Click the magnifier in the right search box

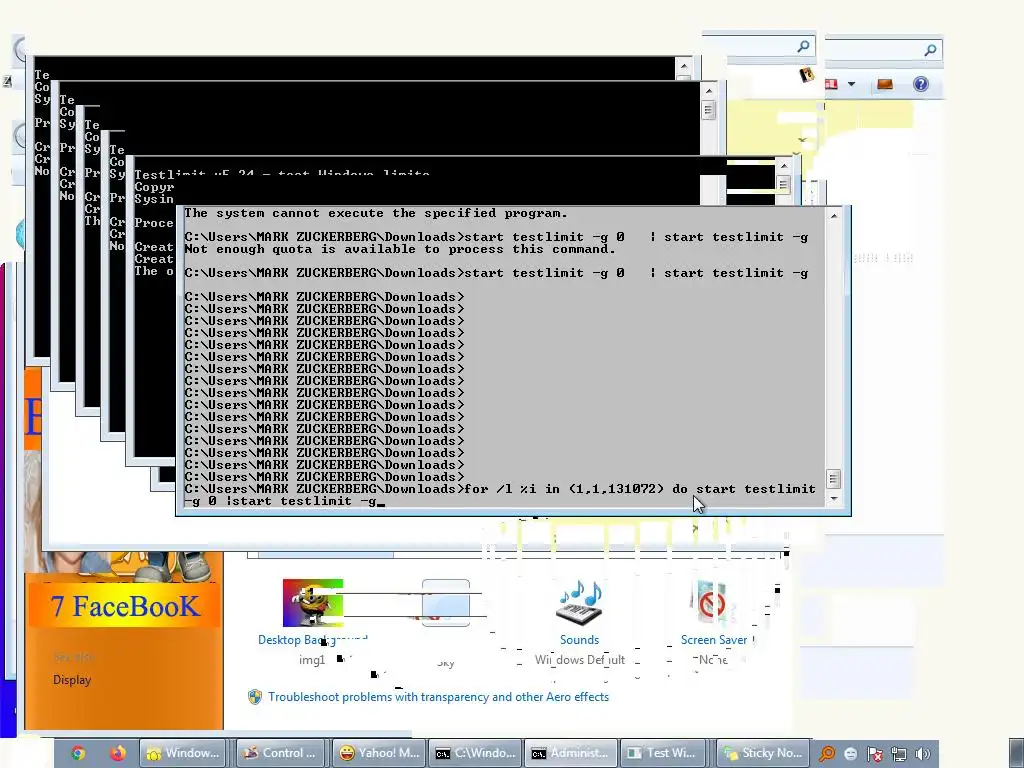coord(930,50)
